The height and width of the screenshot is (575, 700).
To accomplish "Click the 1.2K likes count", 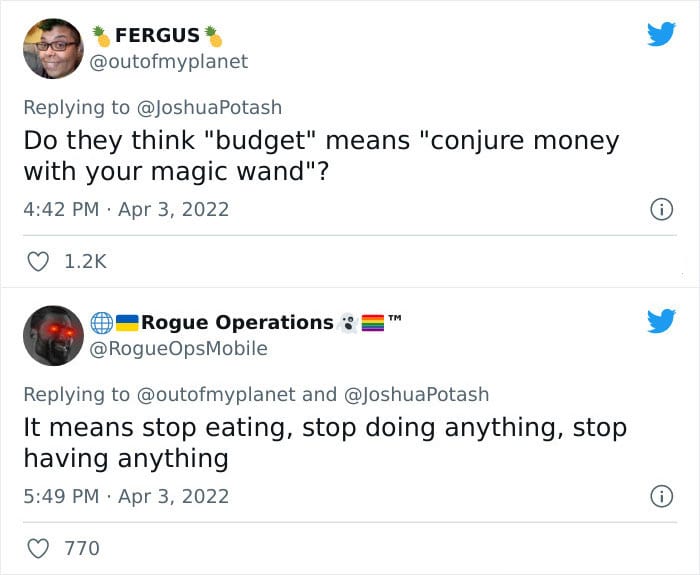I will pos(86,262).
